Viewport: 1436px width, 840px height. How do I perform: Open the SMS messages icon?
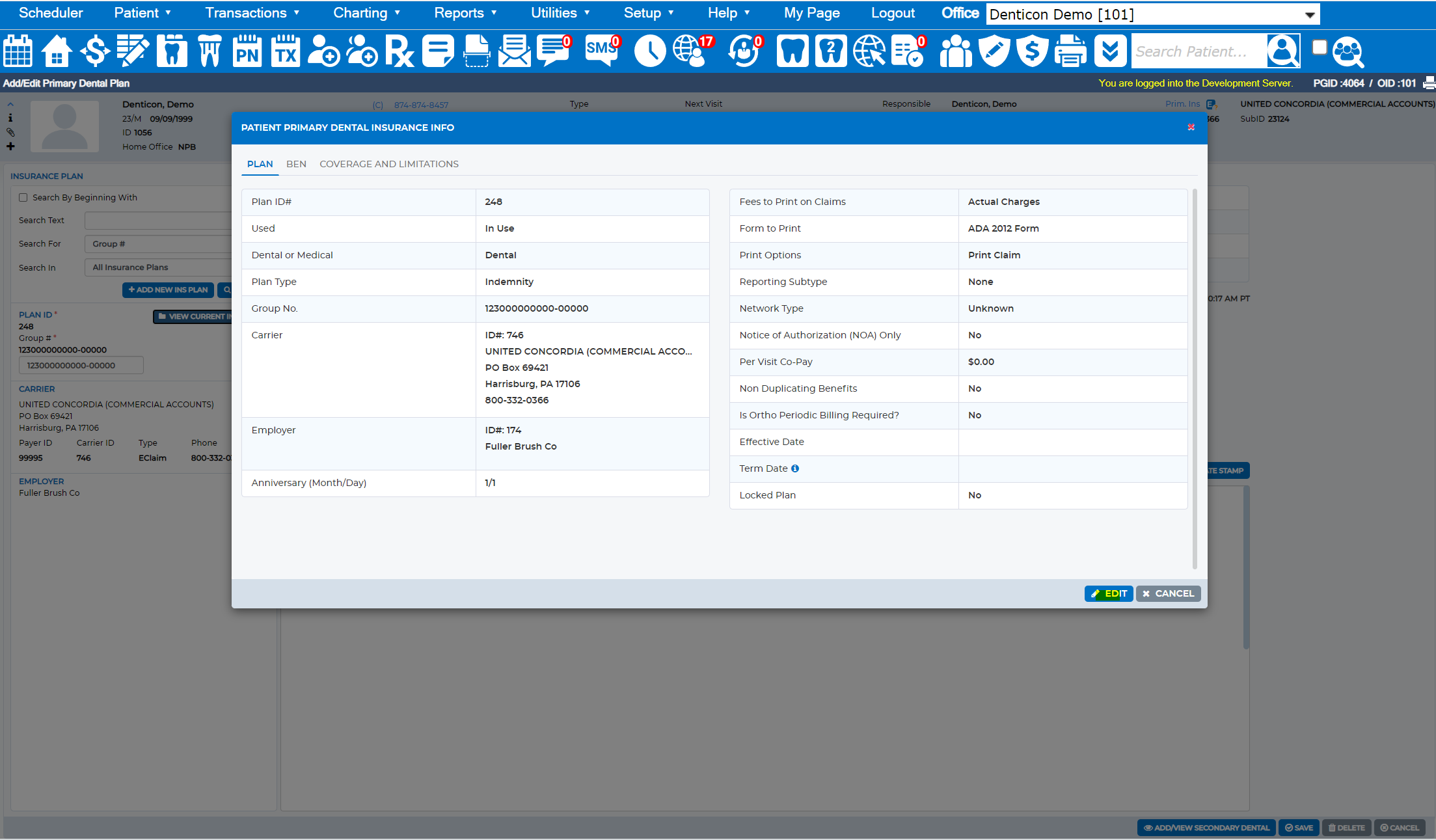603,51
